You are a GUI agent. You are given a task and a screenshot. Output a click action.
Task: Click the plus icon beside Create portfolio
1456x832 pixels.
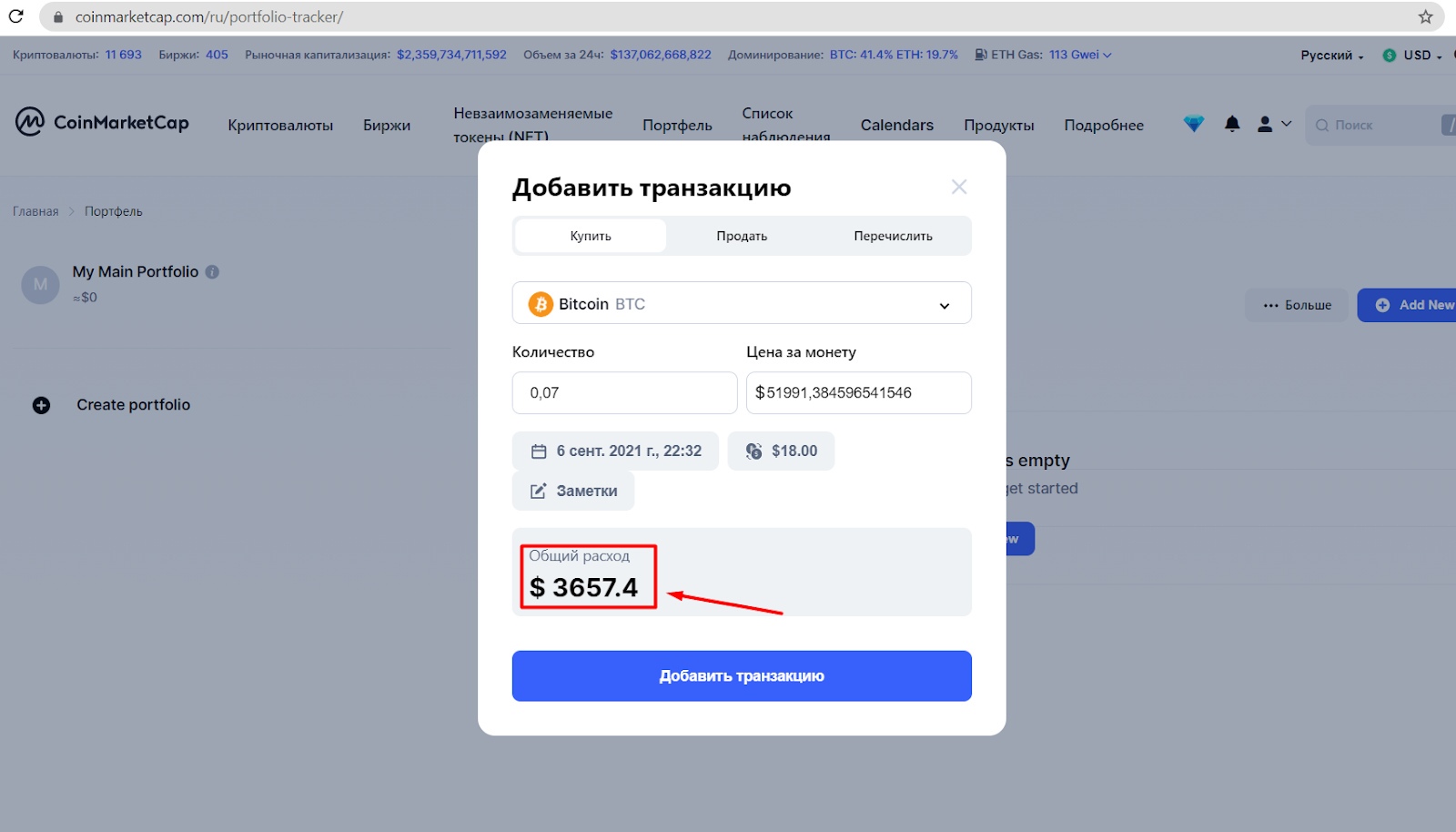(41, 405)
